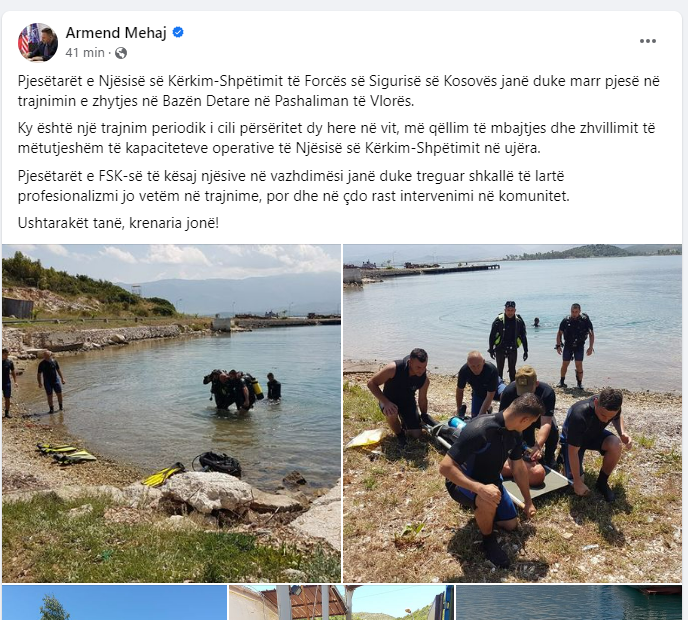
Task: Click the swimmer's head in the sea
Action: point(536,322)
